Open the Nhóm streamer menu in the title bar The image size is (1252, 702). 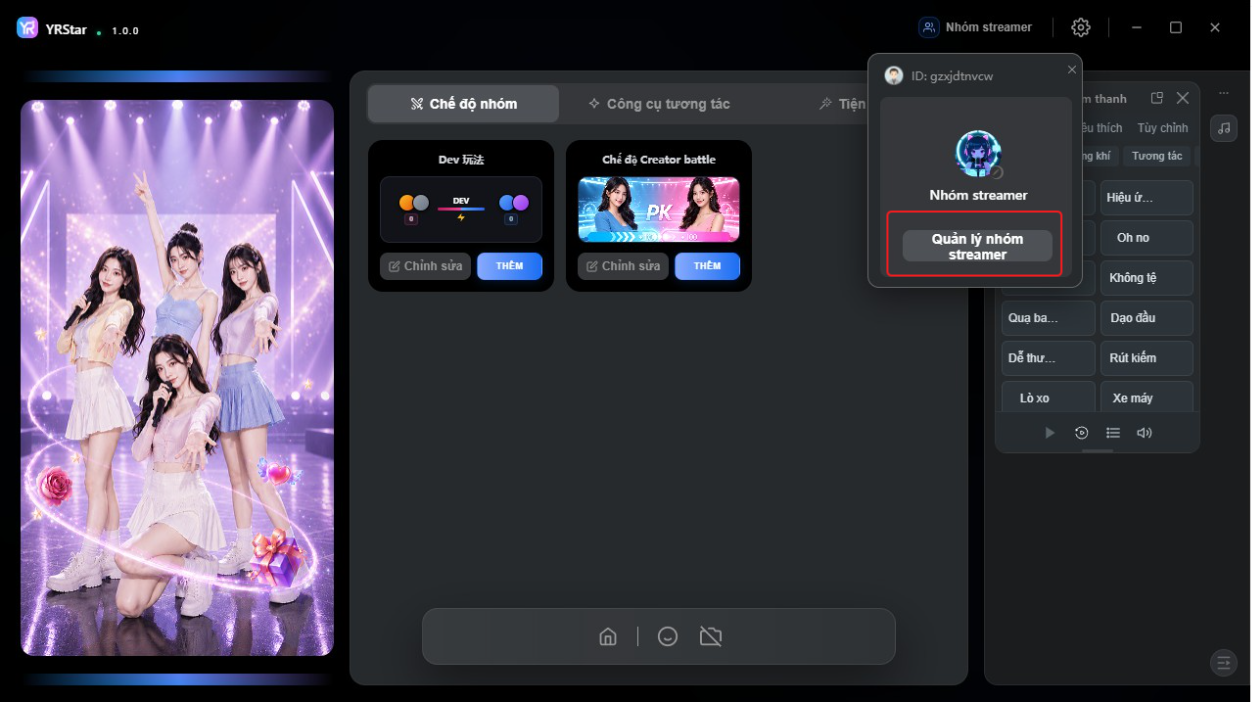tap(976, 27)
